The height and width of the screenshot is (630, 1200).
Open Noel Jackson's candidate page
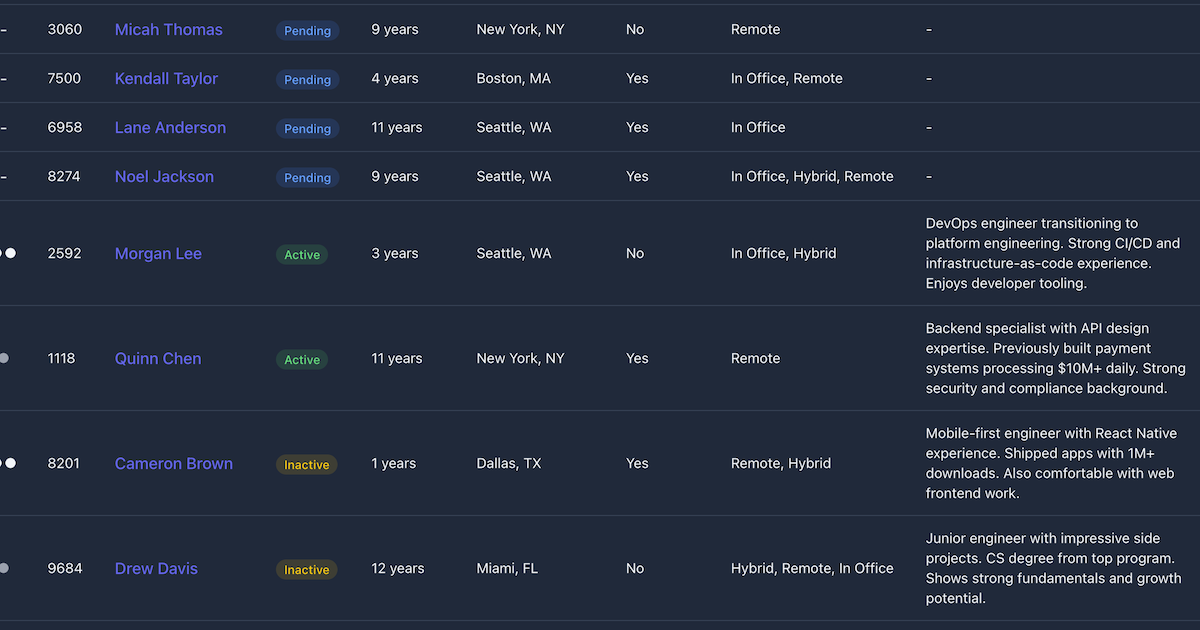(164, 177)
